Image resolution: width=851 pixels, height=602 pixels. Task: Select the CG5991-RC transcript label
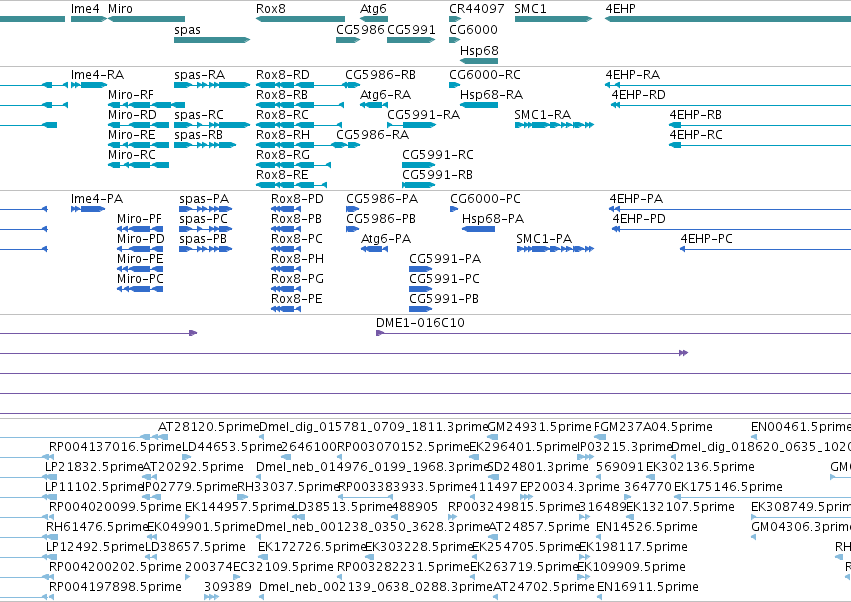[x=437, y=155]
